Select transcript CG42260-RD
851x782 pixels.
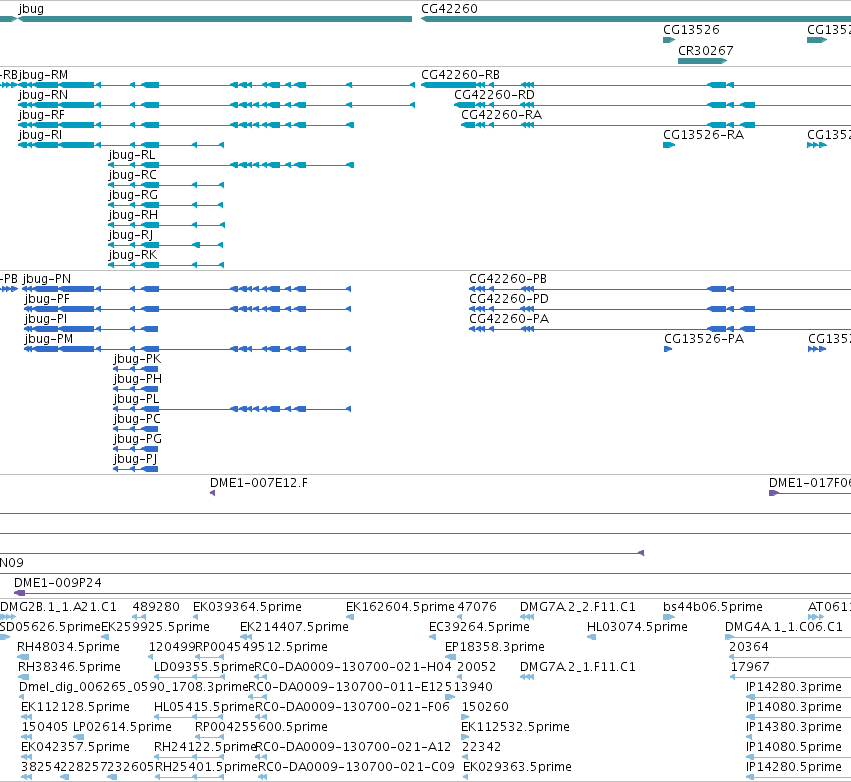tap(494, 95)
